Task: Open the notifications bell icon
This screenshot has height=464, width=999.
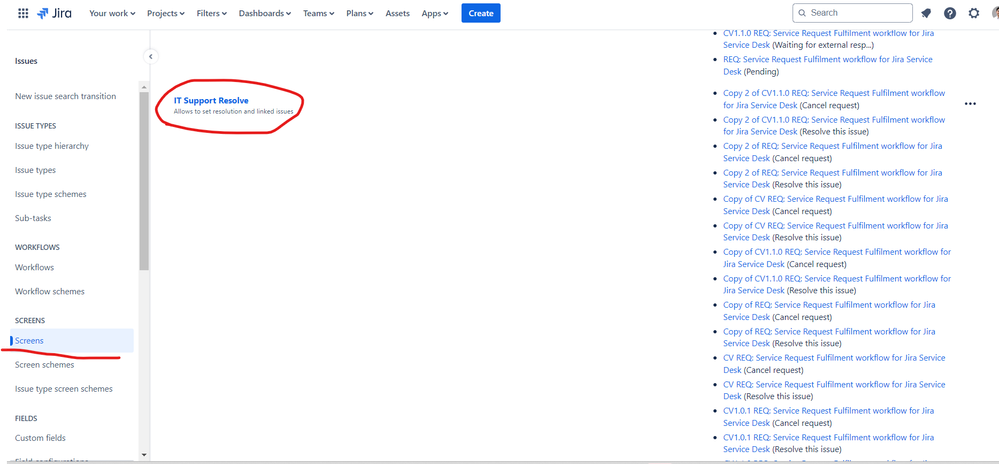Action: point(926,13)
